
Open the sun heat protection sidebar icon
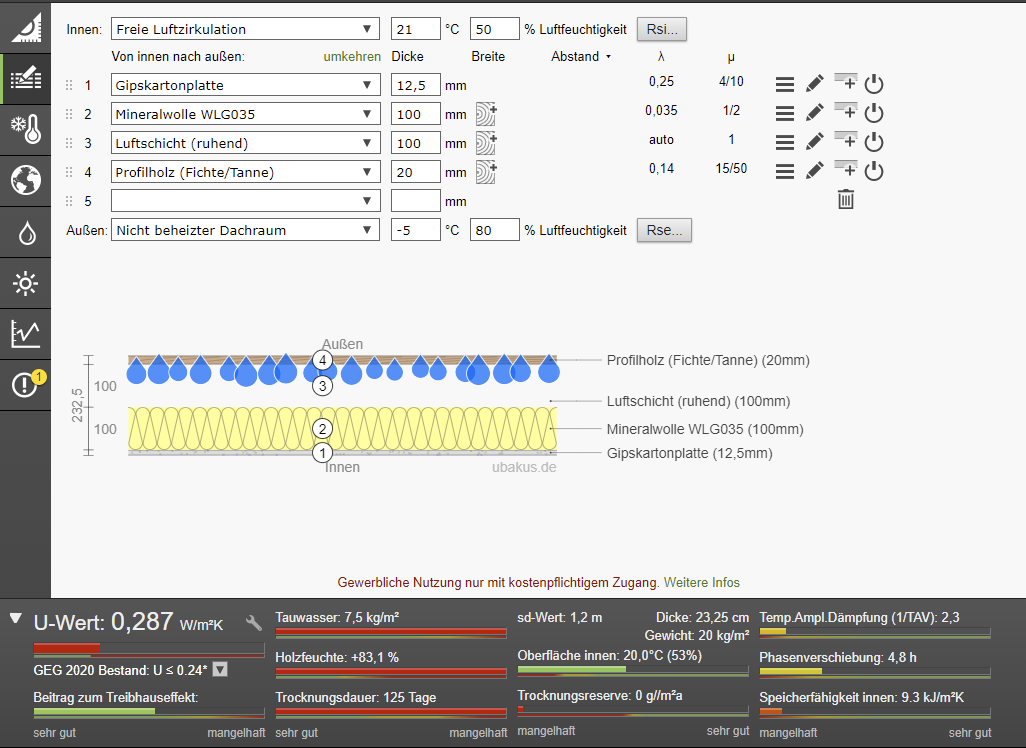click(x=25, y=284)
